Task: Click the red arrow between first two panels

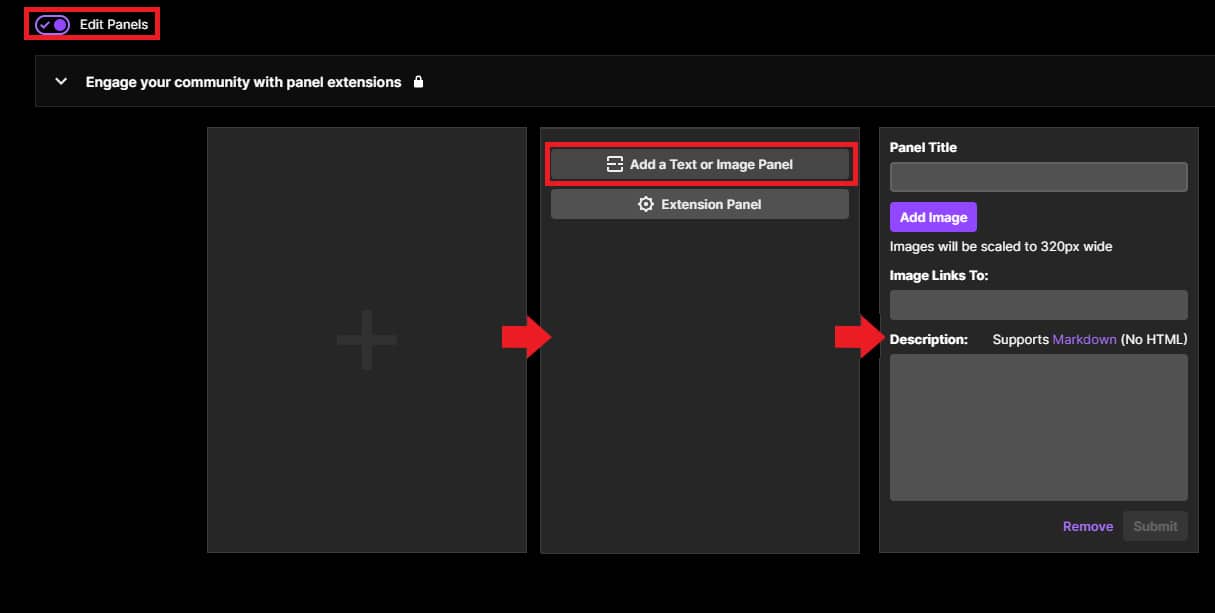Action: coord(526,339)
